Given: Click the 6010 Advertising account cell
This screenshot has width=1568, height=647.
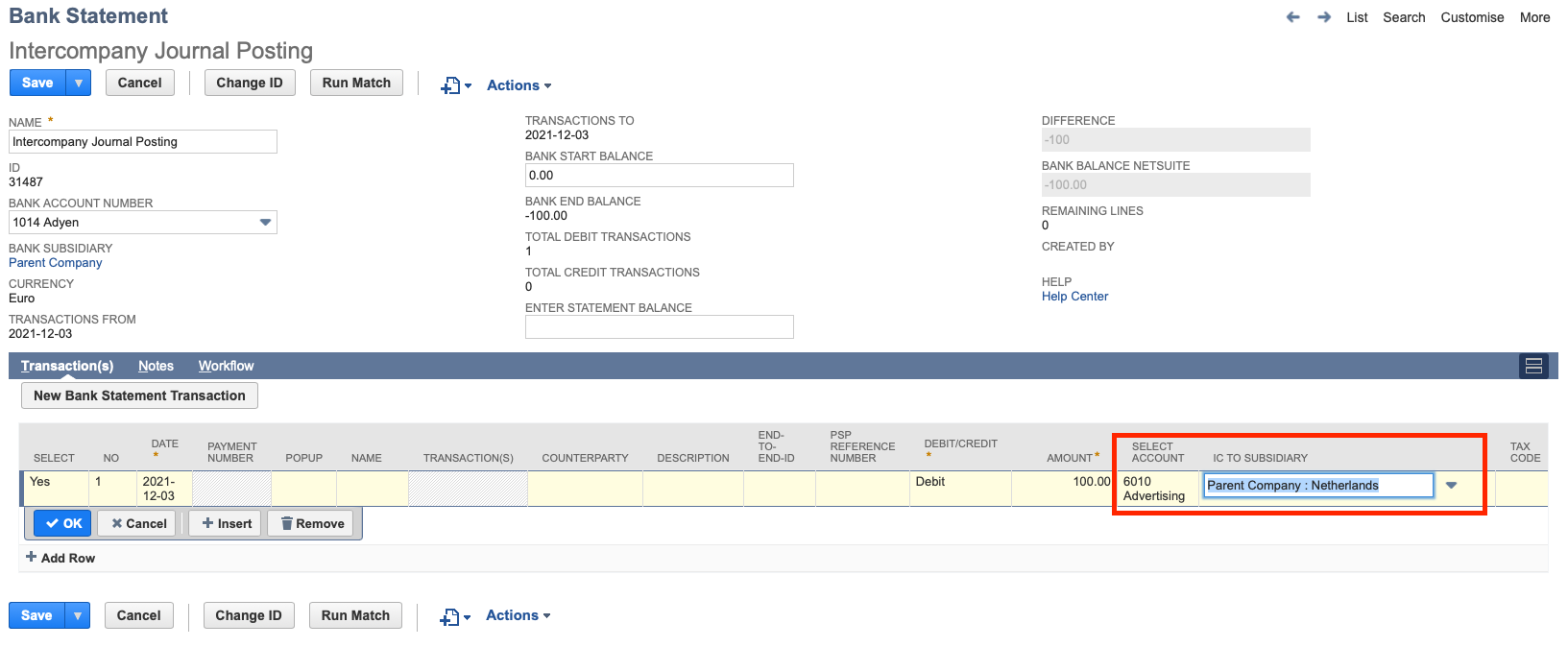Looking at the screenshot, I should [1157, 489].
